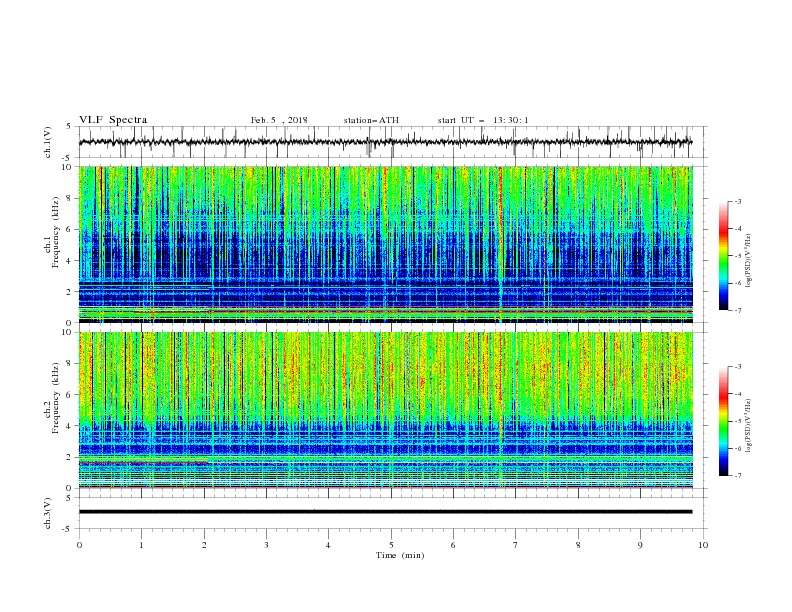Click the ch.2 color bar "log(PSD)(V²/Hz)" label

point(749,426)
